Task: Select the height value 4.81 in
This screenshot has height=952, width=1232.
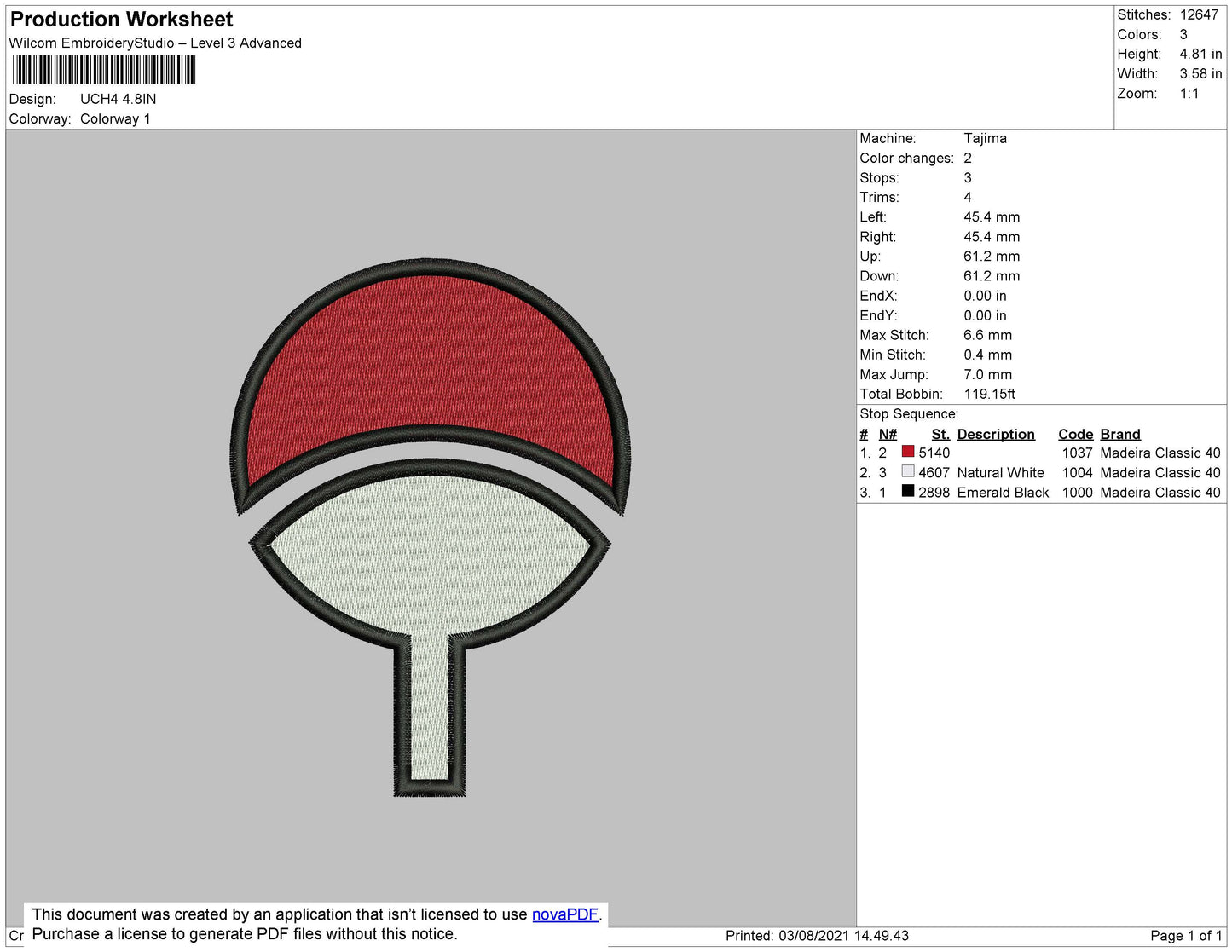Action: pyautogui.click(x=1200, y=54)
